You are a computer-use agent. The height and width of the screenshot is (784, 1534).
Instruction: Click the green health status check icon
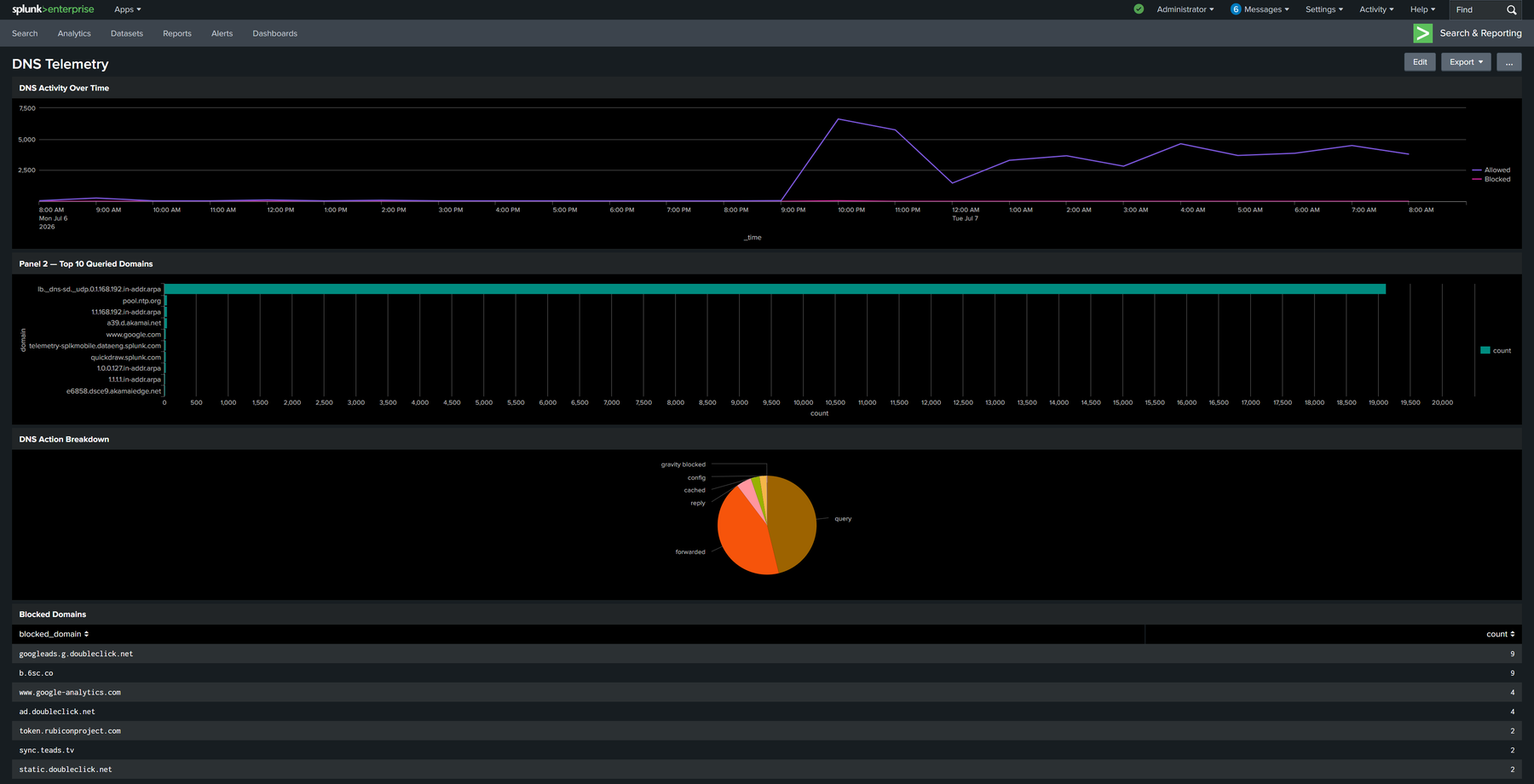click(1139, 9)
